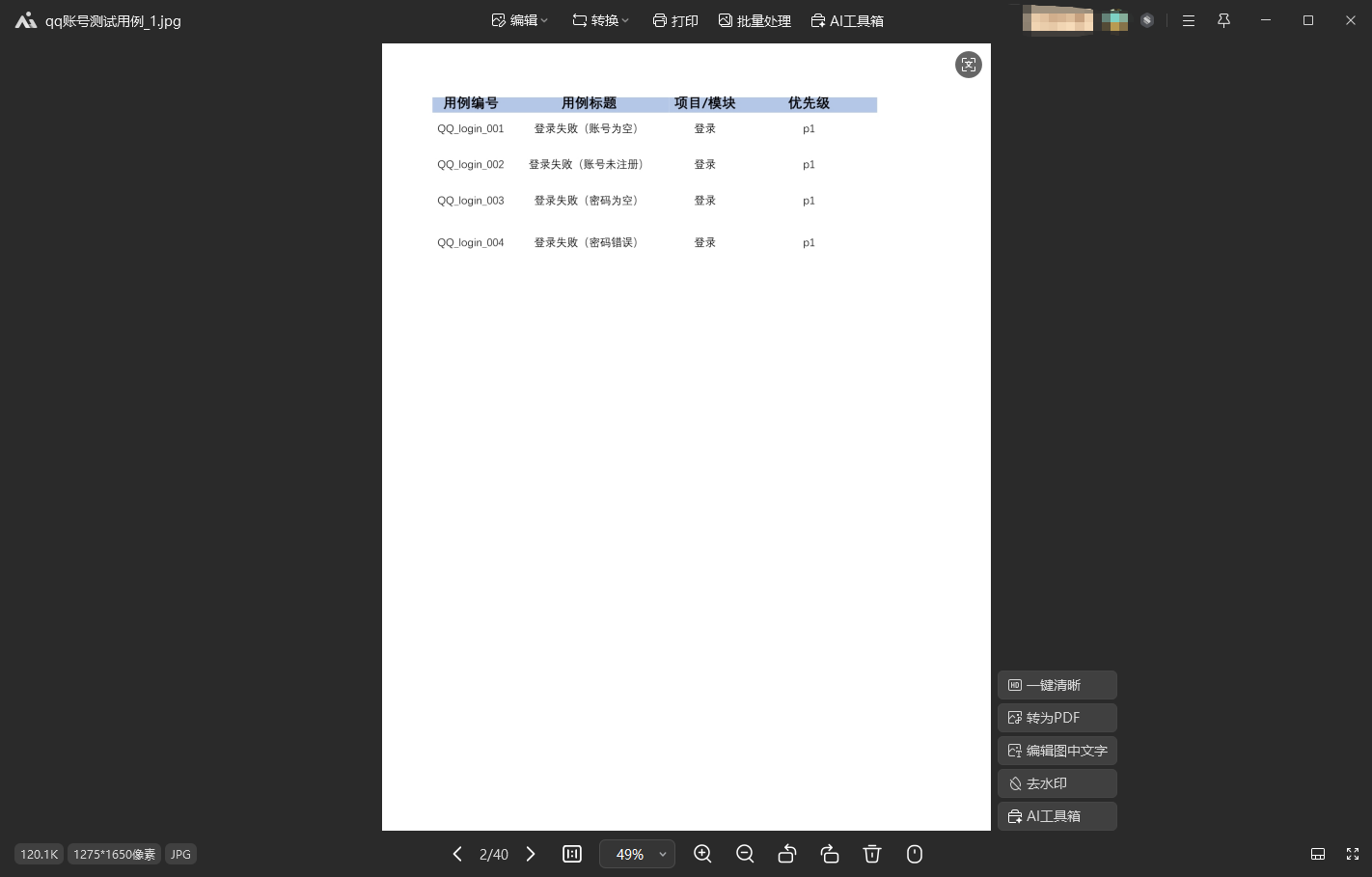1372x877 pixels.
Task: Zoom in on the image
Action: click(702, 854)
